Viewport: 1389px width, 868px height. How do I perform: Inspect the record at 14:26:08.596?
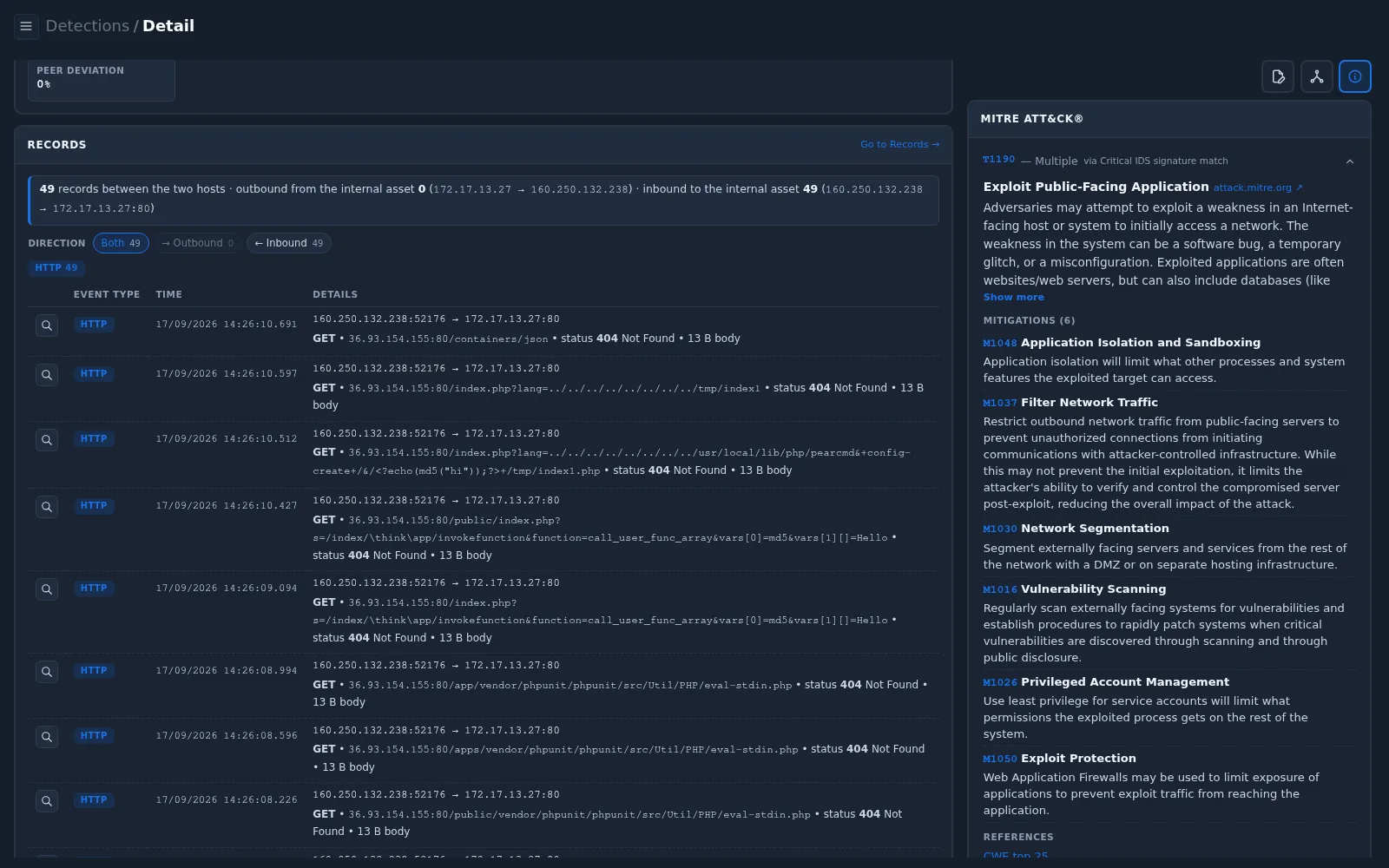tap(47, 737)
